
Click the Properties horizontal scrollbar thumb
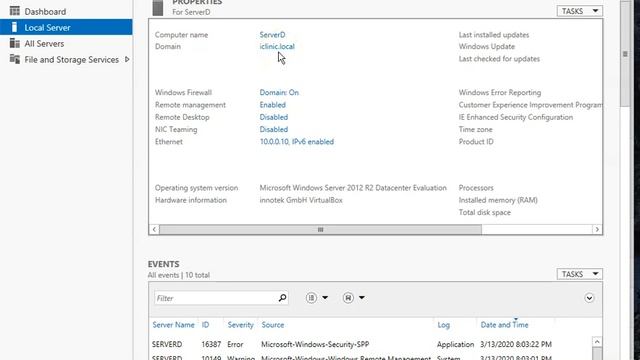[x=320, y=229]
